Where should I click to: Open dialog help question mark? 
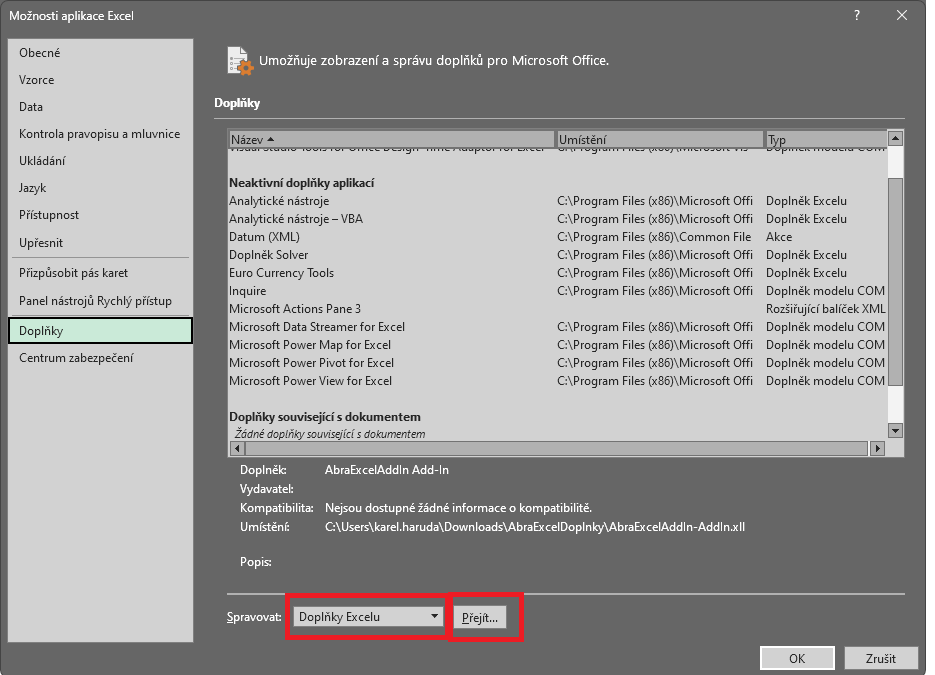(857, 16)
